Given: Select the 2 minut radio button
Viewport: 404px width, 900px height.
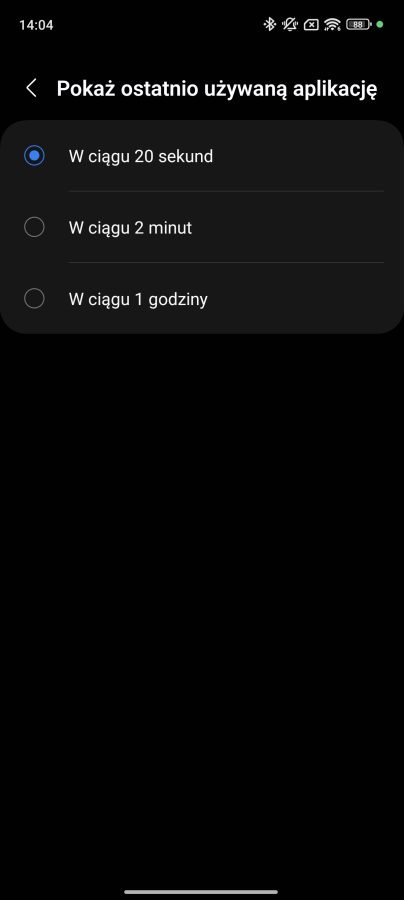Looking at the screenshot, I should click(x=34, y=227).
